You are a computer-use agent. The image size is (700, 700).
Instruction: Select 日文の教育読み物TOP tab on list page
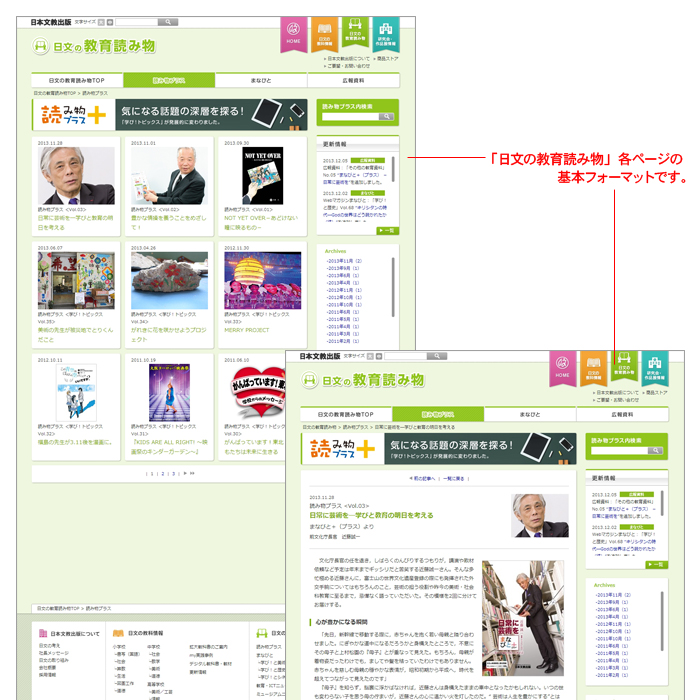pyautogui.click(x=77, y=80)
